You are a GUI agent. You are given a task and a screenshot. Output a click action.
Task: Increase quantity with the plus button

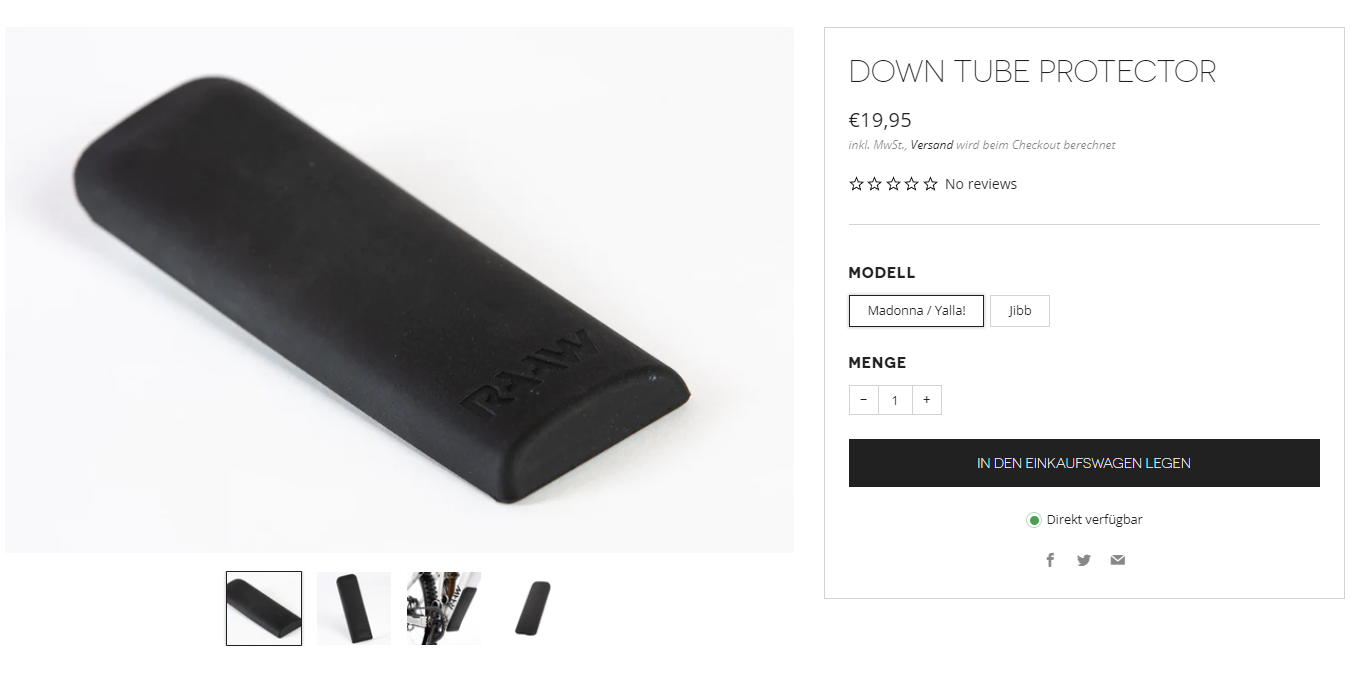(x=926, y=400)
